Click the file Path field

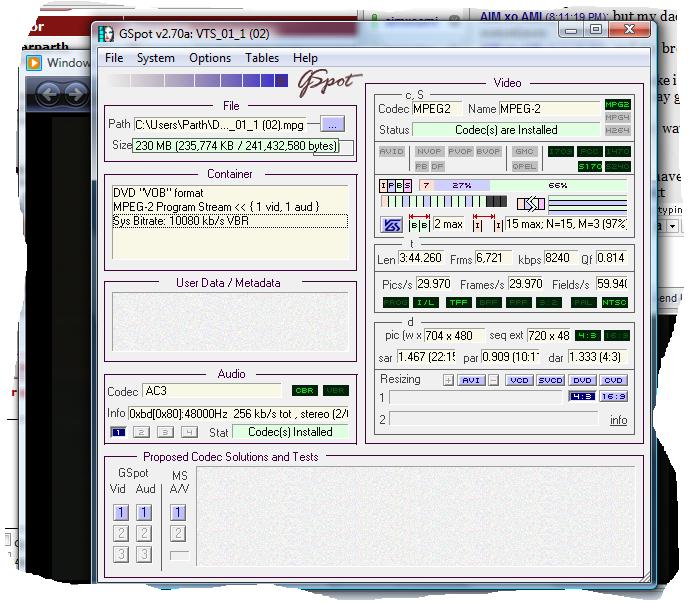tap(219, 125)
